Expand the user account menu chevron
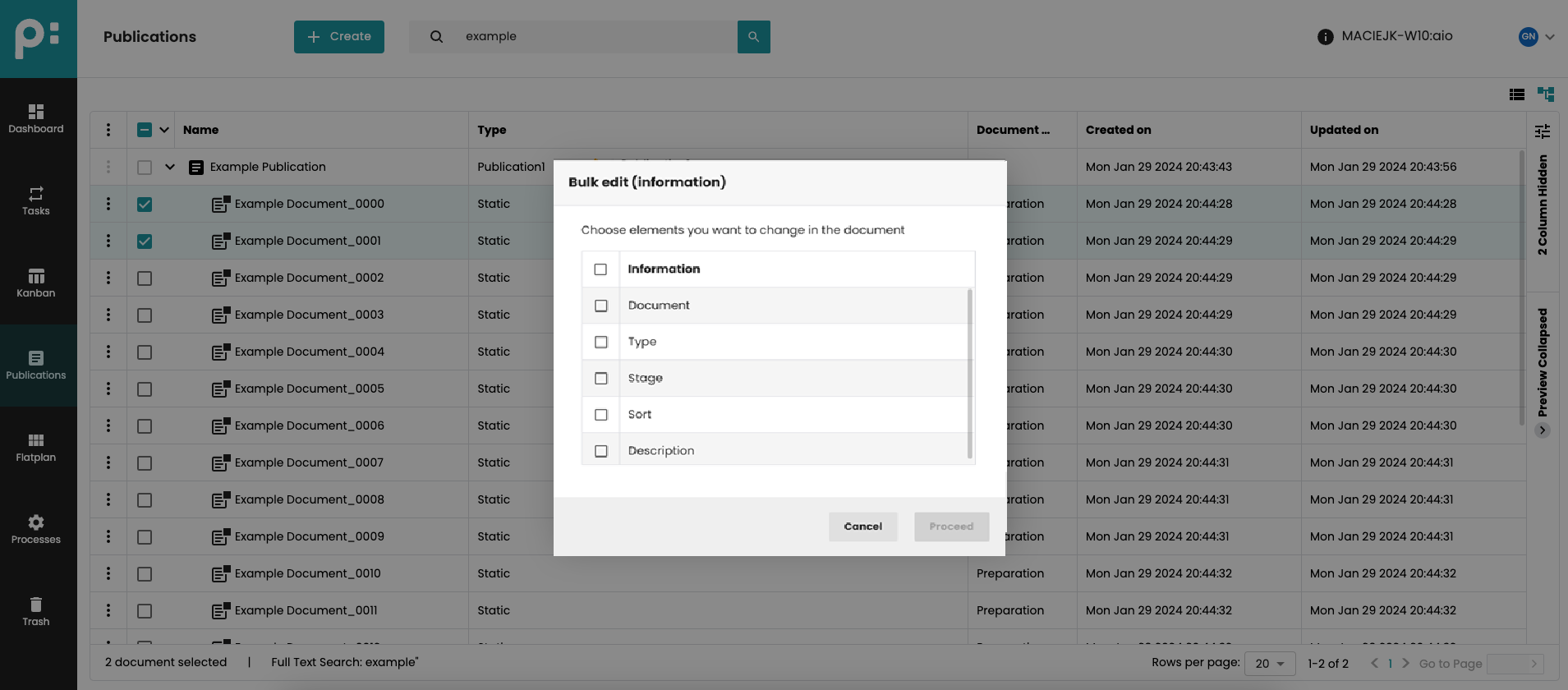The height and width of the screenshot is (690, 1568). click(1550, 37)
